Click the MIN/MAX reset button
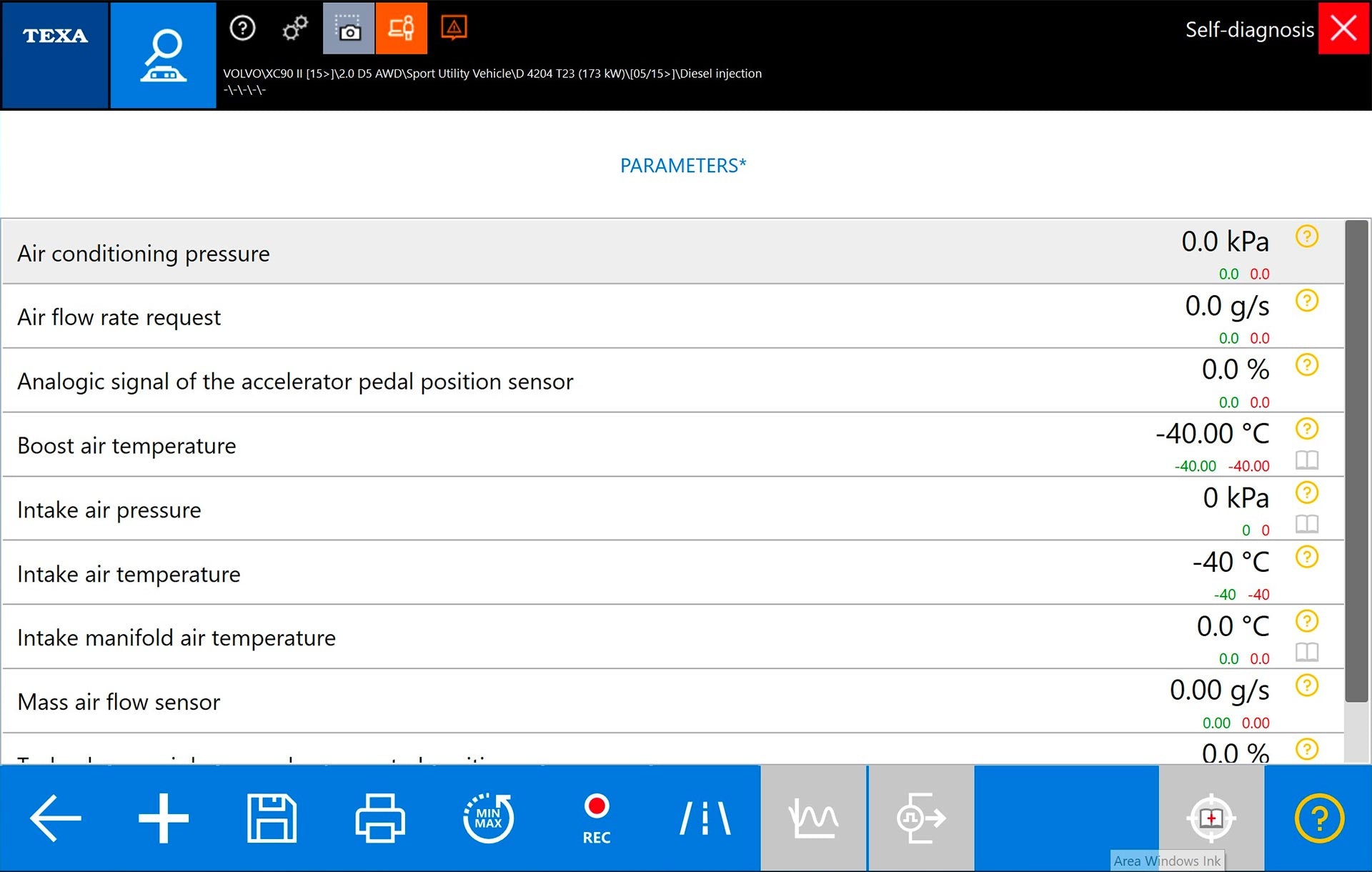 (x=487, y=818)
